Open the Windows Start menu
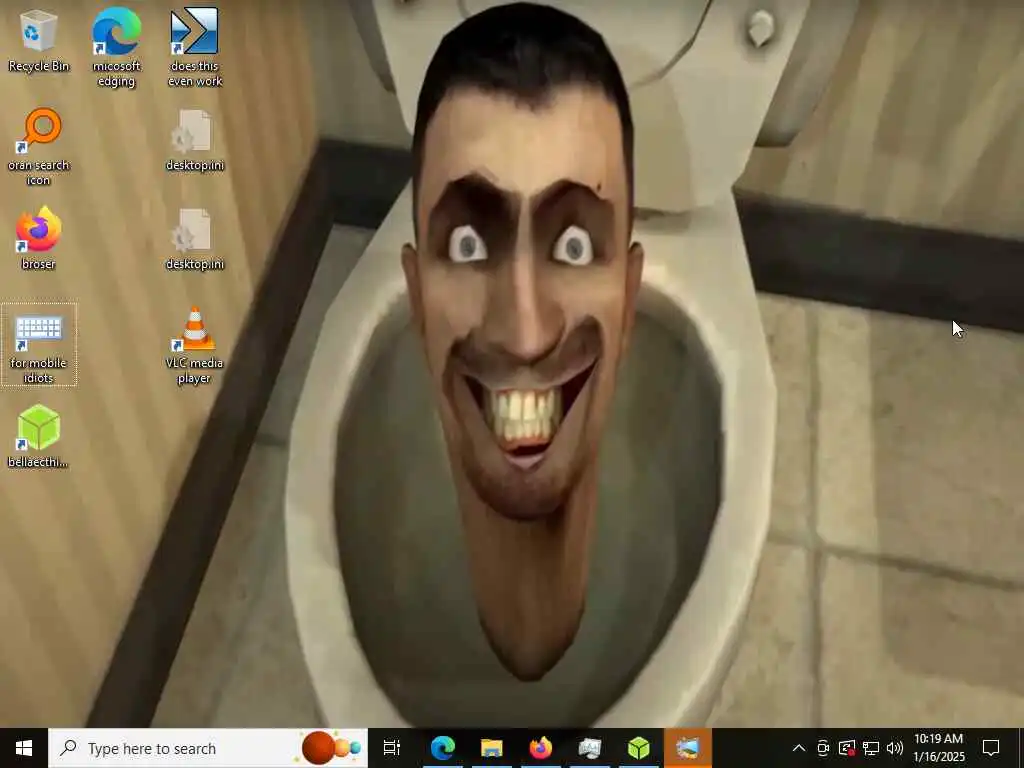This screenshot has width=1024, height=768. (x=24, y=748)
